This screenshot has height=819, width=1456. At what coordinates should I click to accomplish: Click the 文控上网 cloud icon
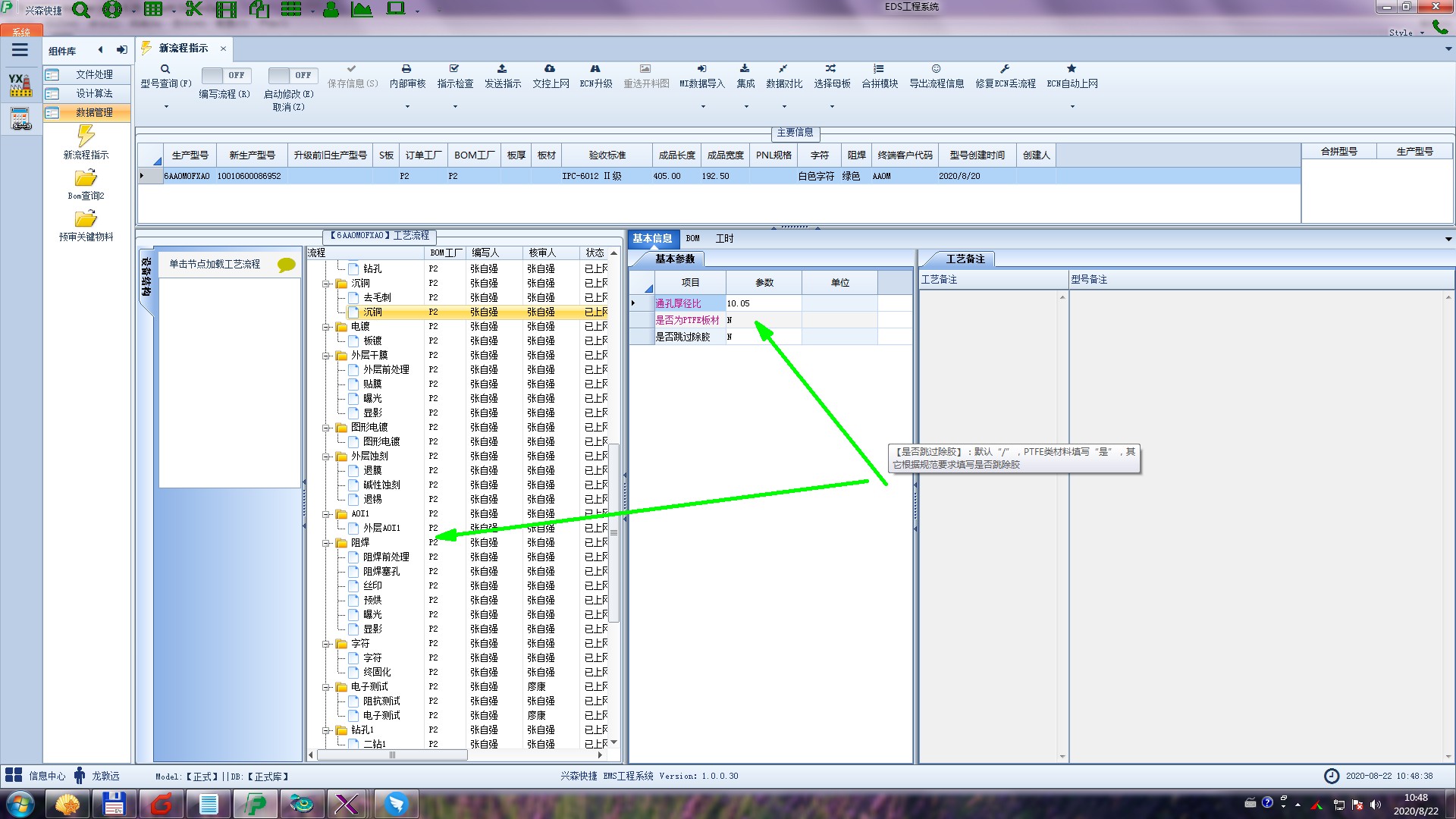click(550, 69)
